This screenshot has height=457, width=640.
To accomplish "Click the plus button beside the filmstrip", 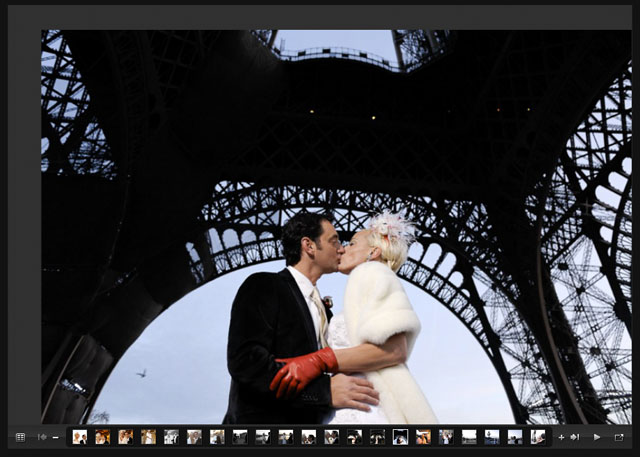I will [561, 437].
